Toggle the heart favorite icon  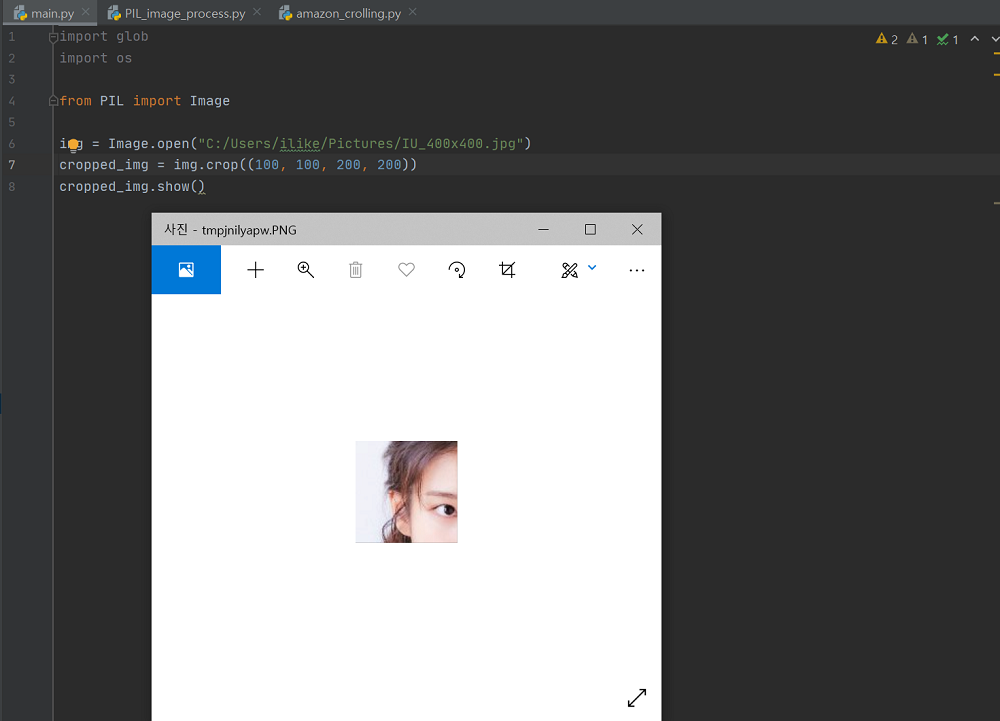(406, 270)
